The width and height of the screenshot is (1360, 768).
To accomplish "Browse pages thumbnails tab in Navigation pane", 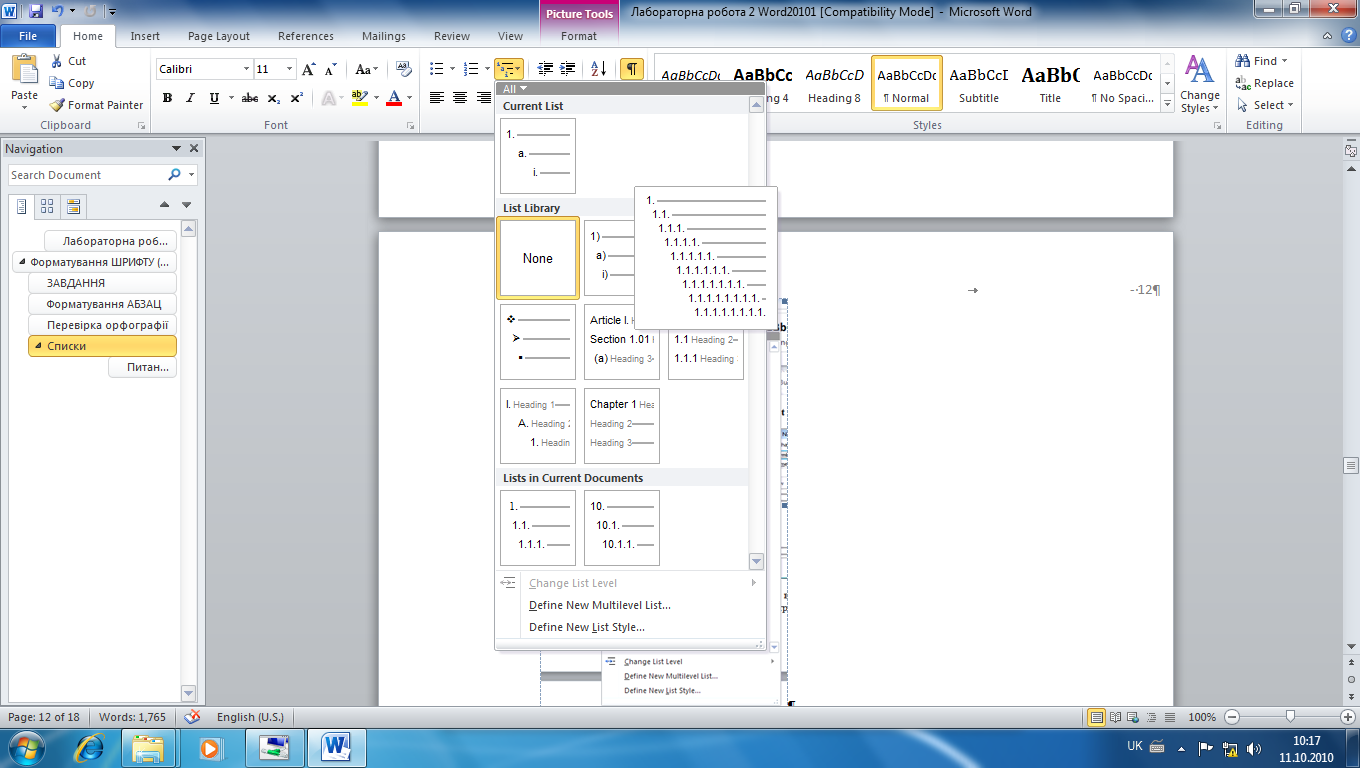I will pyautogui.click(x=47, y=207).
